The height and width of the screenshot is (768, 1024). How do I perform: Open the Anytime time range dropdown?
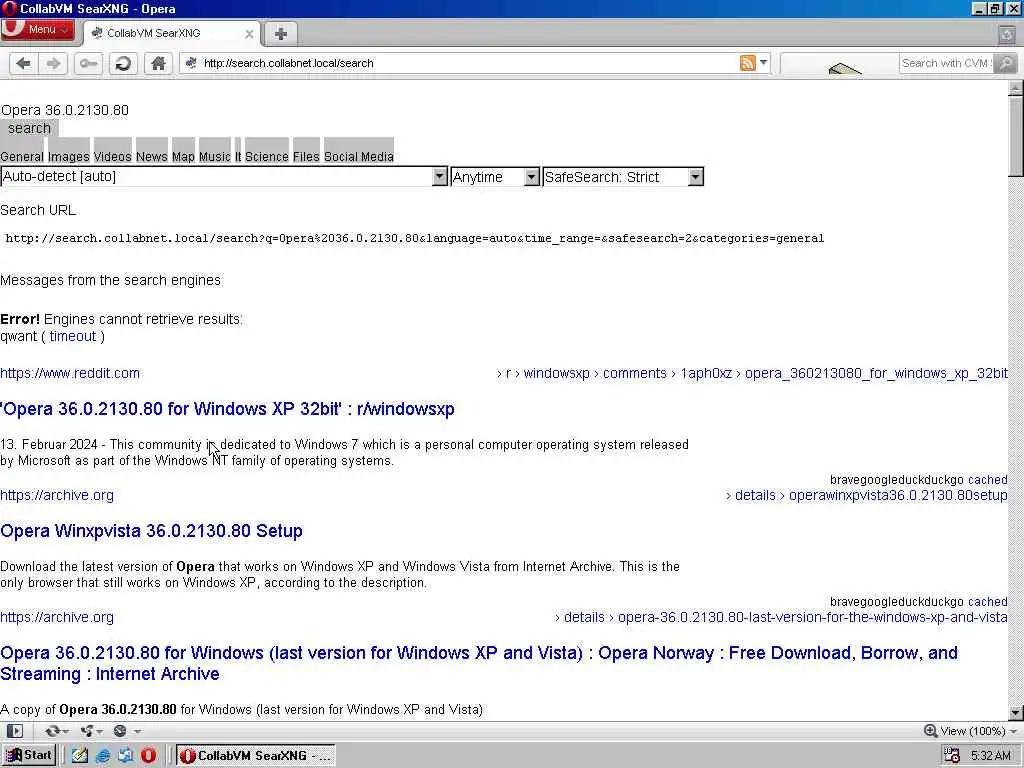click(495, 177)
